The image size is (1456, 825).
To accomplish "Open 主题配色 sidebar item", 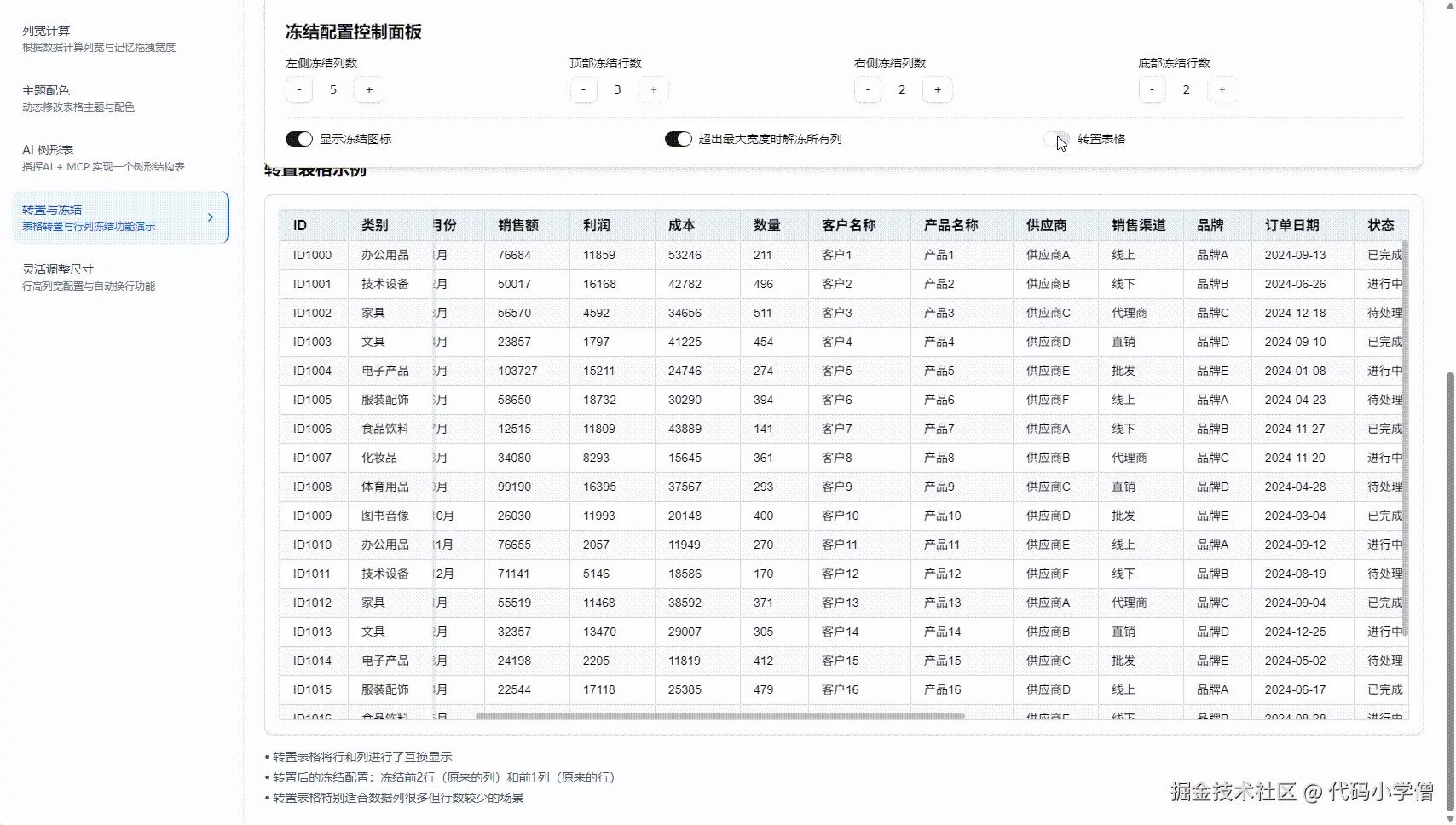I will (119, 98).
